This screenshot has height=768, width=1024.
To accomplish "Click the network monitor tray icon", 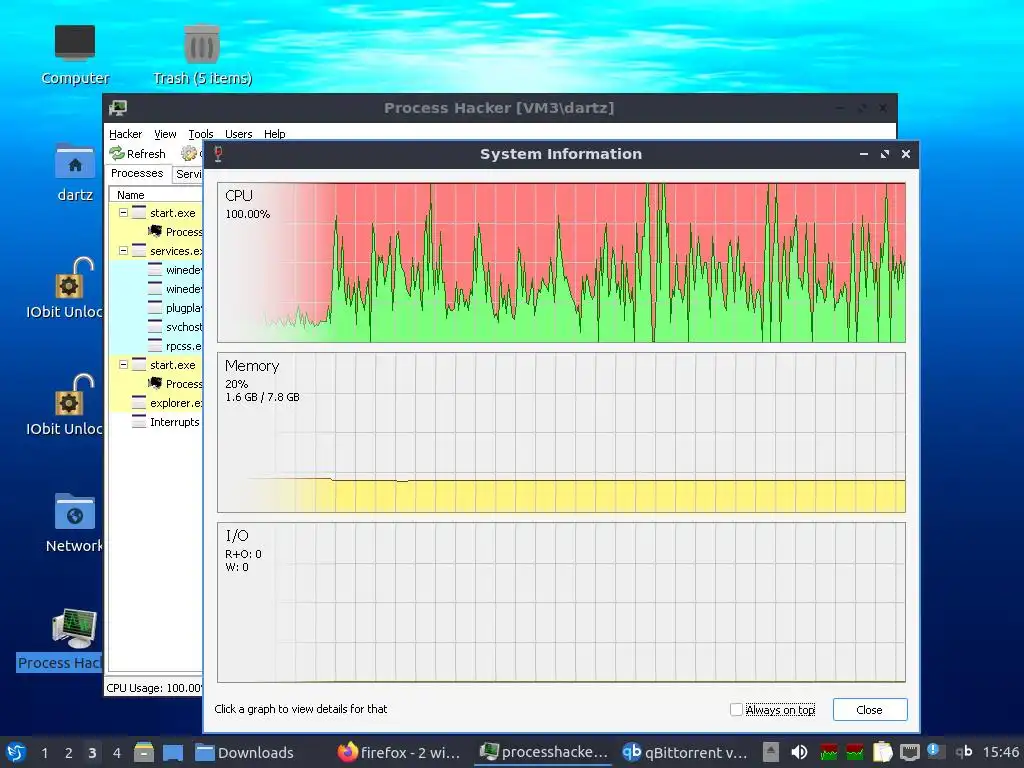I will coord(909,752).
